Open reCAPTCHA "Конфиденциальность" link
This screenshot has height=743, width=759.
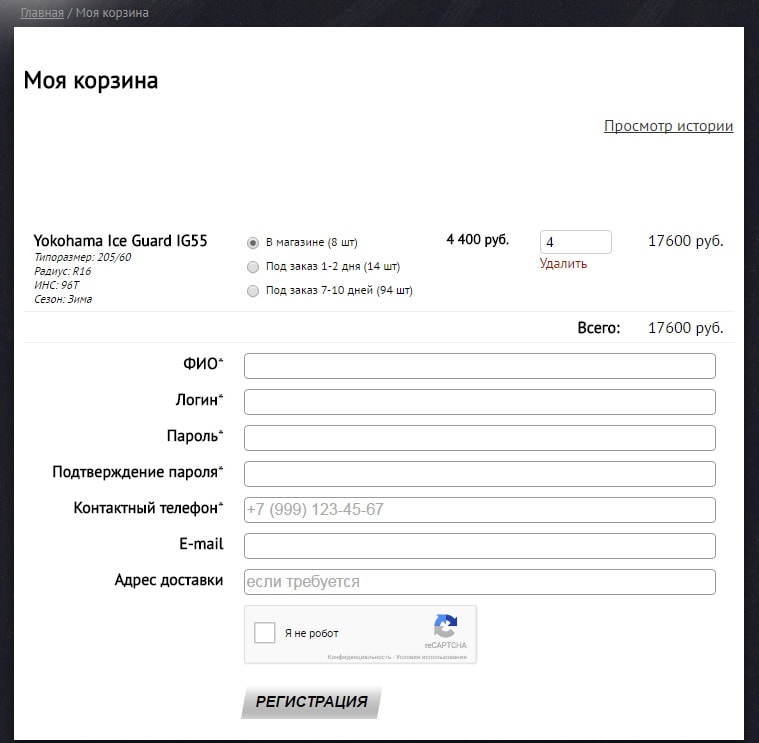359,657
